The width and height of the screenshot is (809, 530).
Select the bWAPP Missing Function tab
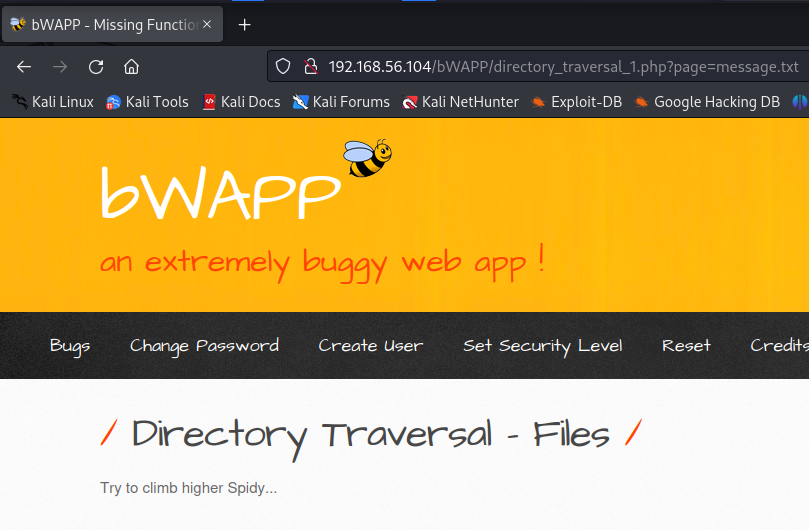112,24
